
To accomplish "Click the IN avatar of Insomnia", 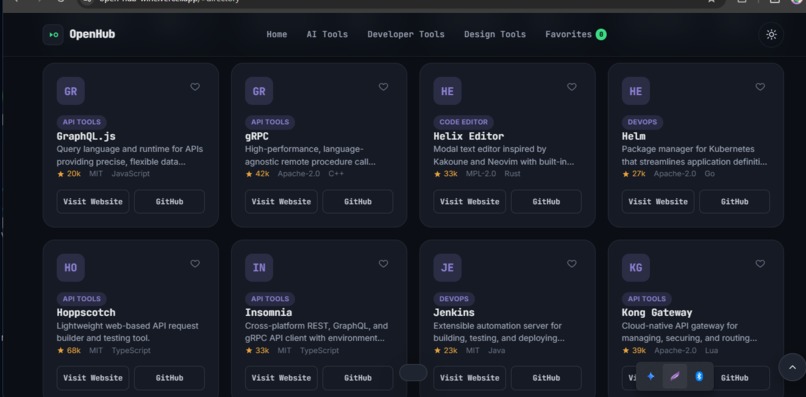I will tap(259, 267).
